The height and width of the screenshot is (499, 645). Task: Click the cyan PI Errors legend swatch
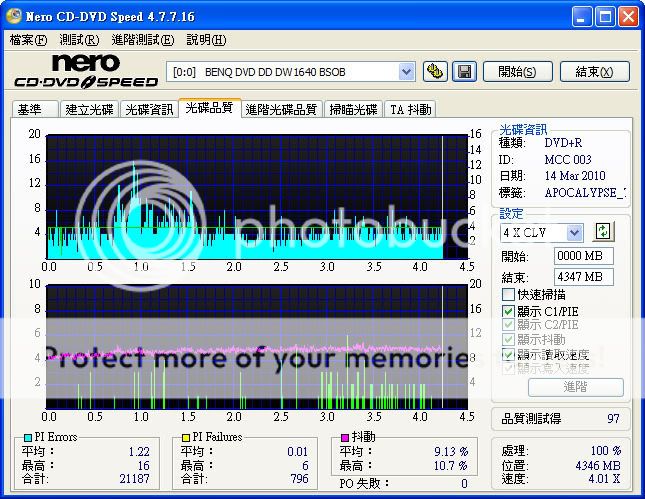point(28,437)
